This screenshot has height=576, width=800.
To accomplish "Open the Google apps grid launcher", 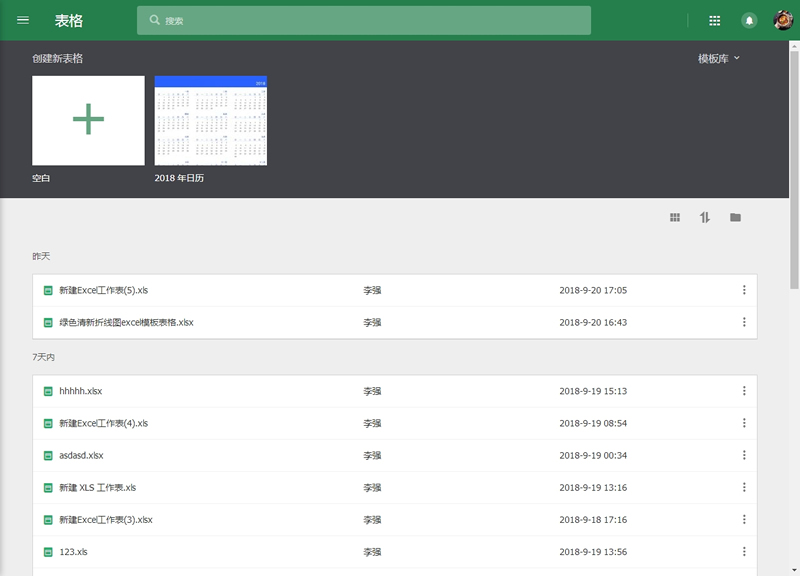I will point(714,20).
